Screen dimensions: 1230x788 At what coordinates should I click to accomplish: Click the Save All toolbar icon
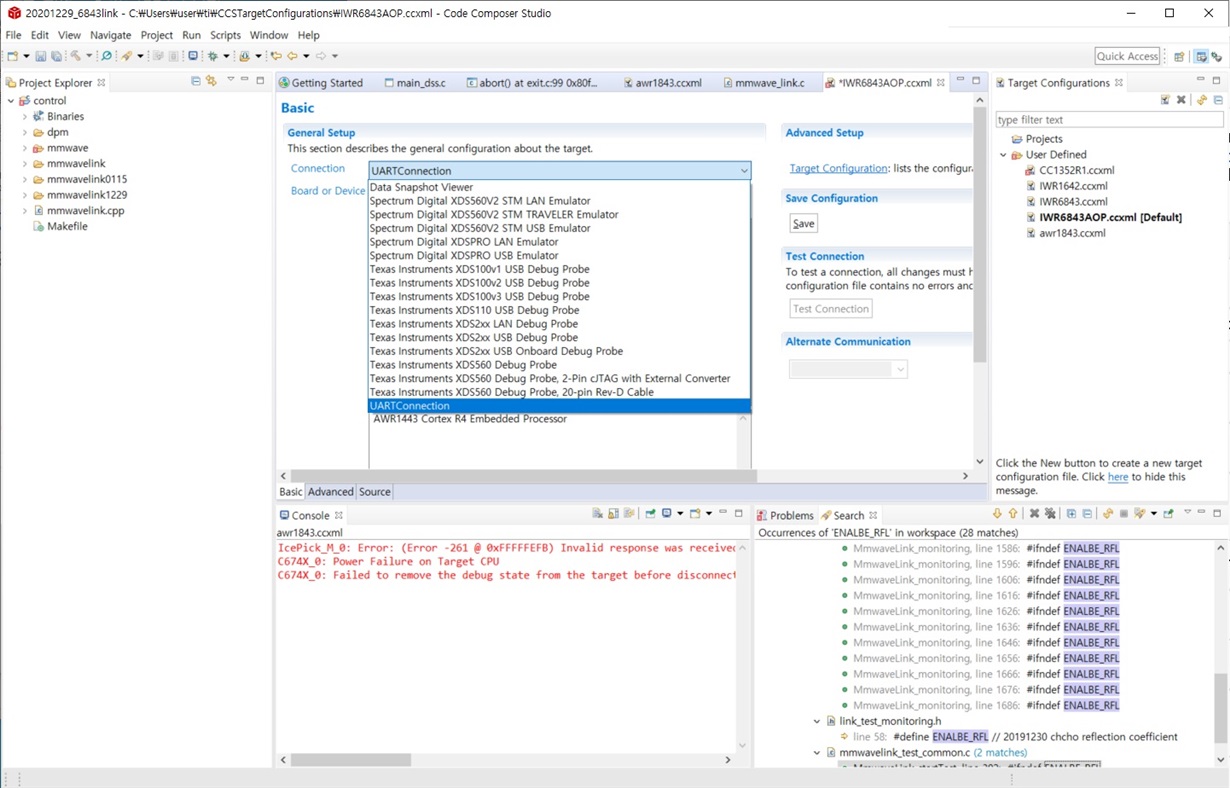pyautogui.click(x=56, y=56)
